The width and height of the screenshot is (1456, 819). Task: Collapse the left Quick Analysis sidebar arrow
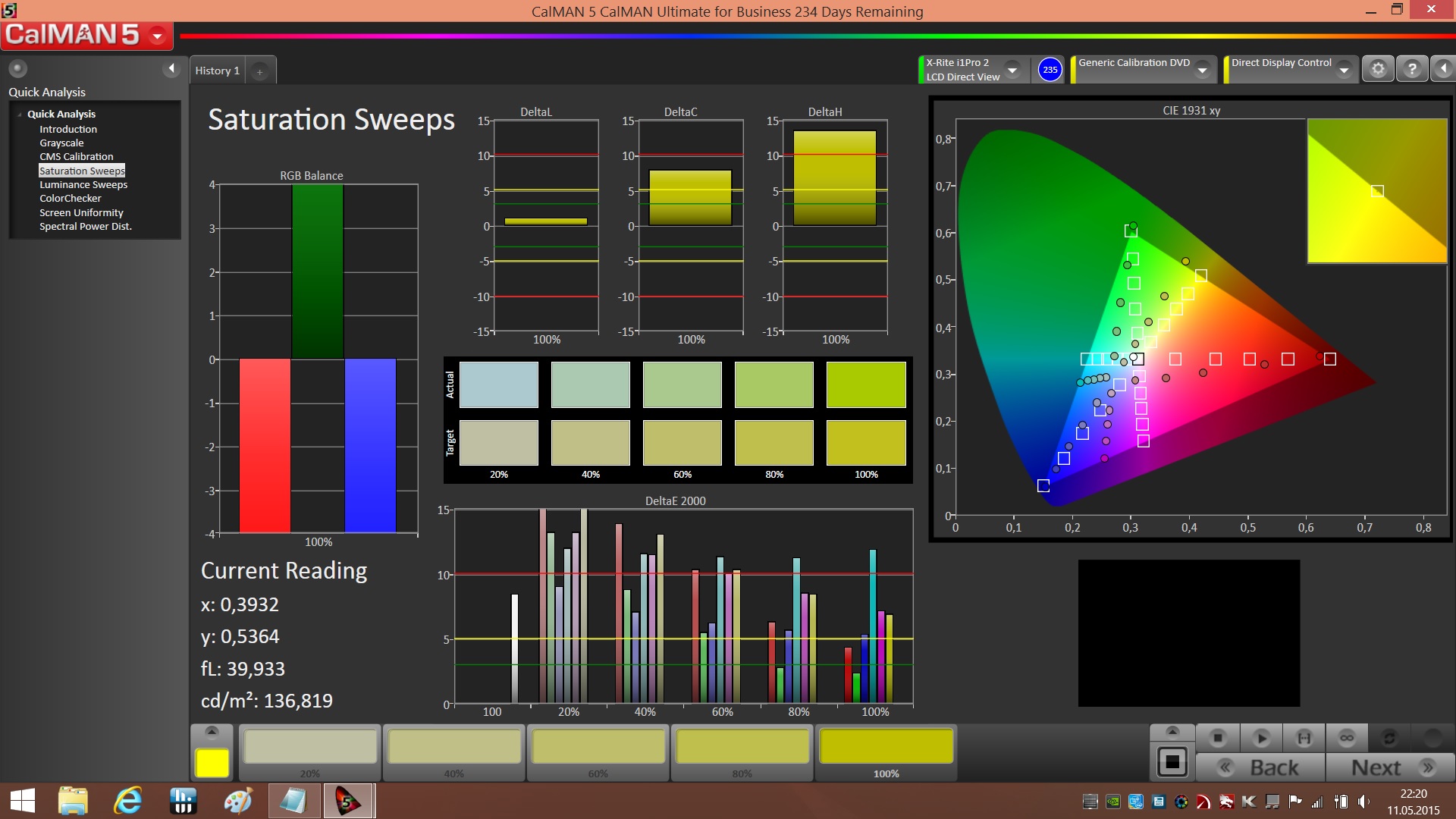coord(171,69)
